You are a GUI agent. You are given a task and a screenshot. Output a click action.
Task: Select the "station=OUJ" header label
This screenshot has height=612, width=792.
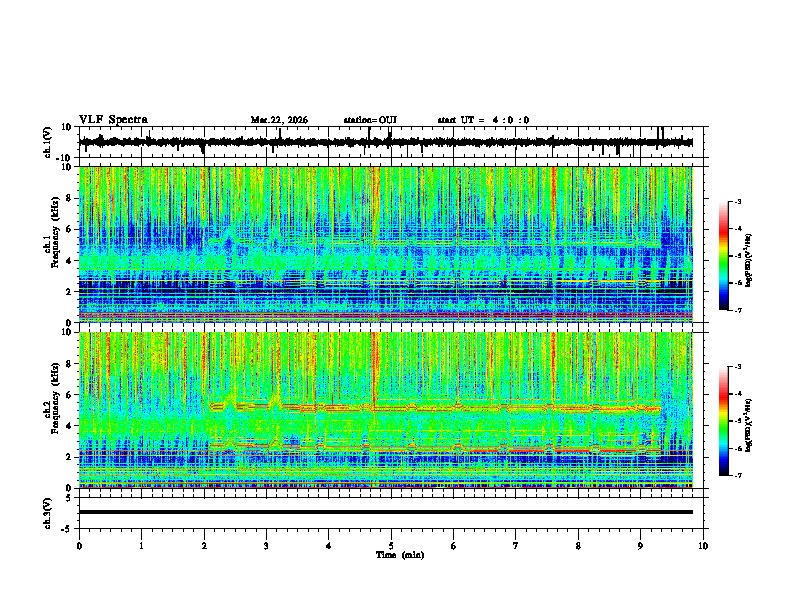tap(370, 120)
